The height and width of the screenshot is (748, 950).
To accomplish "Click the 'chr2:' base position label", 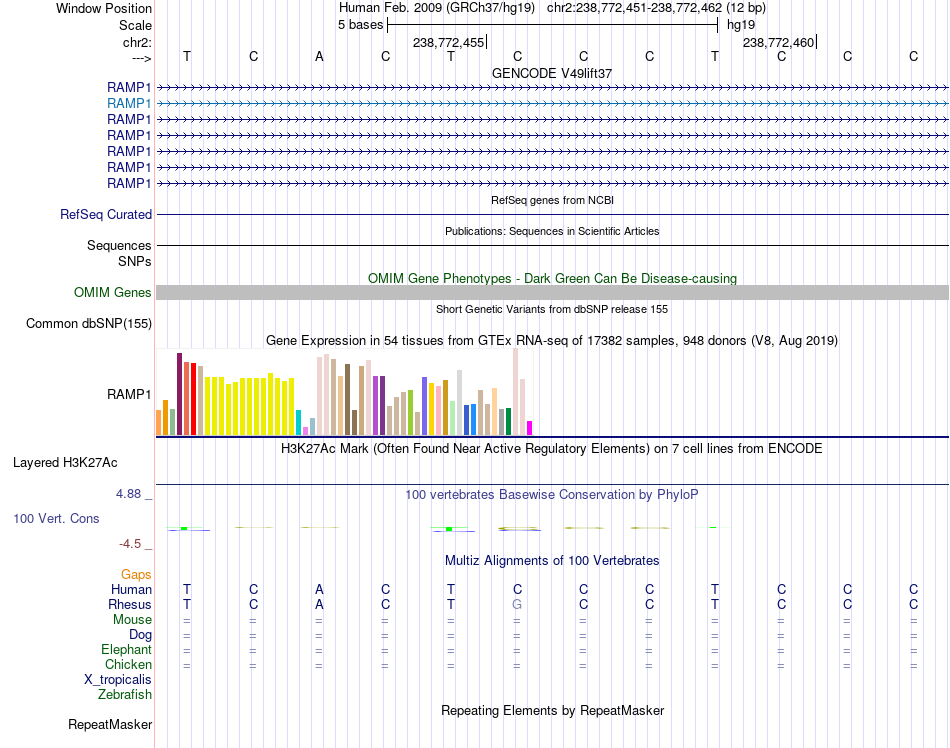I will click(137, 42).
